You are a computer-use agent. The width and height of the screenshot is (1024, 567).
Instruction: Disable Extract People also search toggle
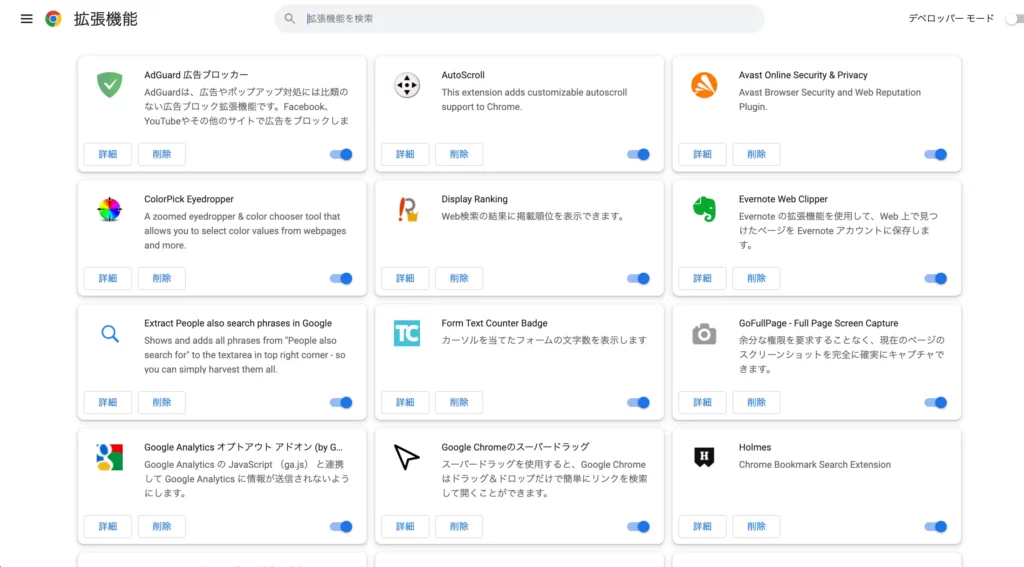coord(341,402)
